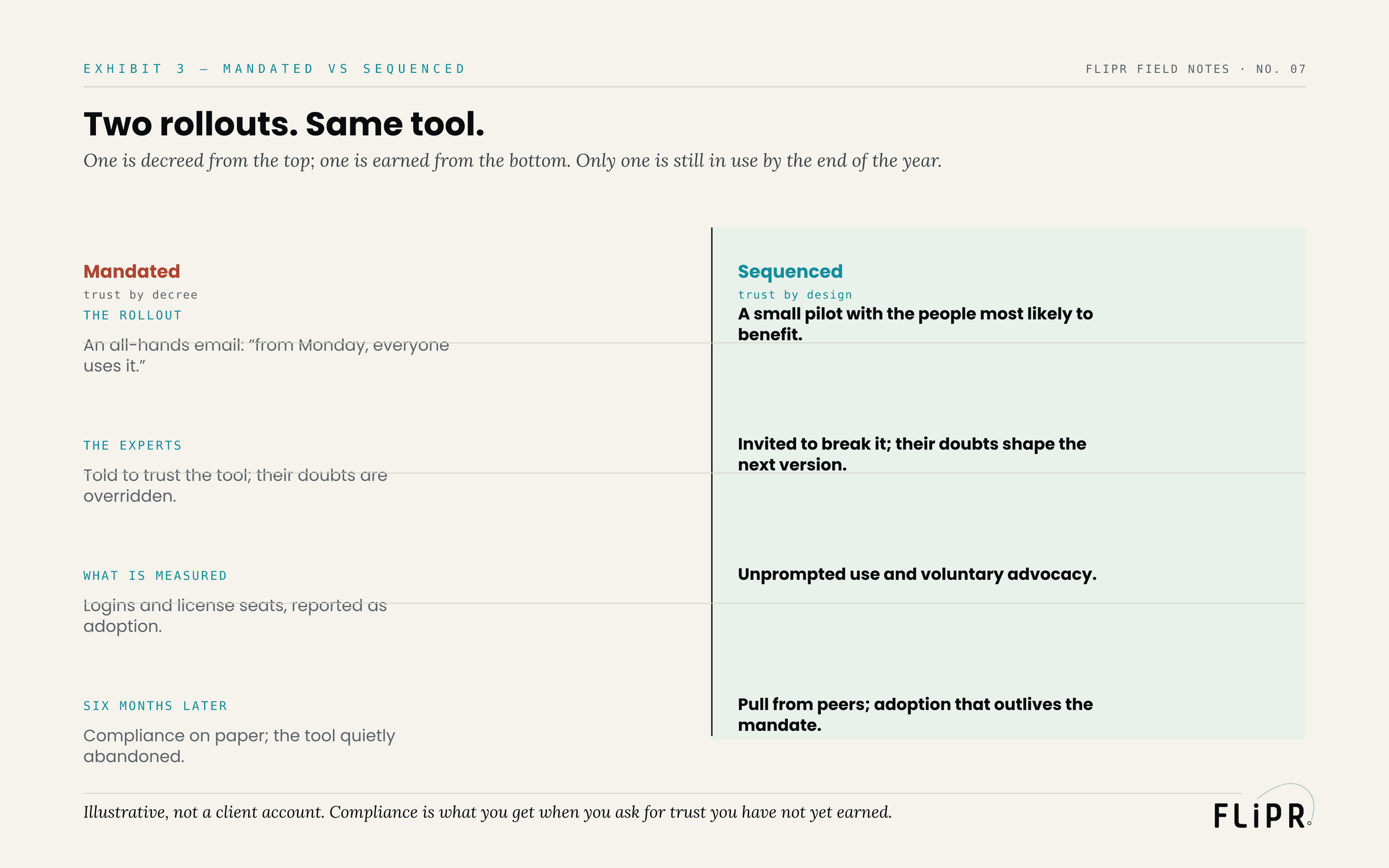Click the all-hands email description text

pos(267,355)
